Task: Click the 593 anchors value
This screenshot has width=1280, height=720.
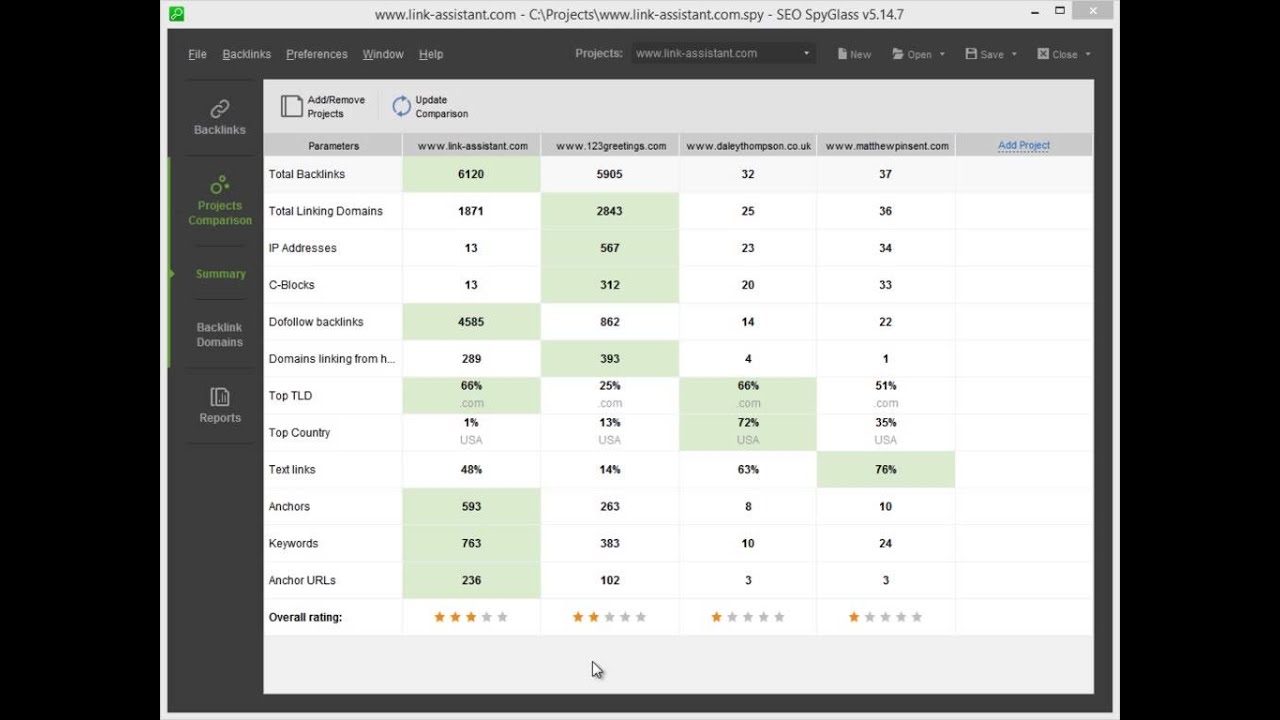Action: [x=471, y=507]
